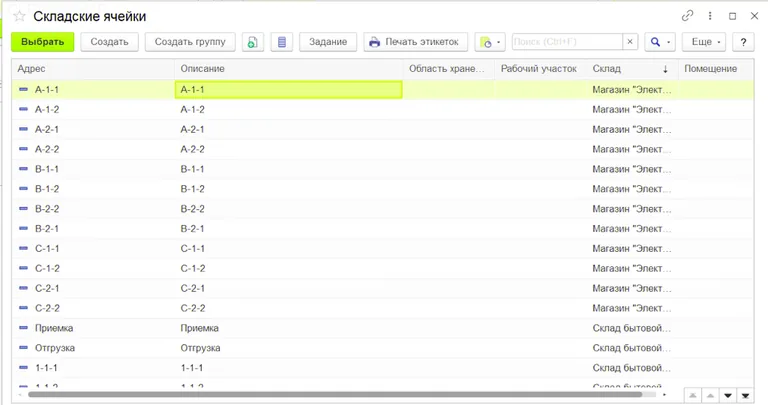Click the Помещение column header
Image resolution: width=768 pixels, height=405 pixels.
pyautogui.click(x=716, y=69)
